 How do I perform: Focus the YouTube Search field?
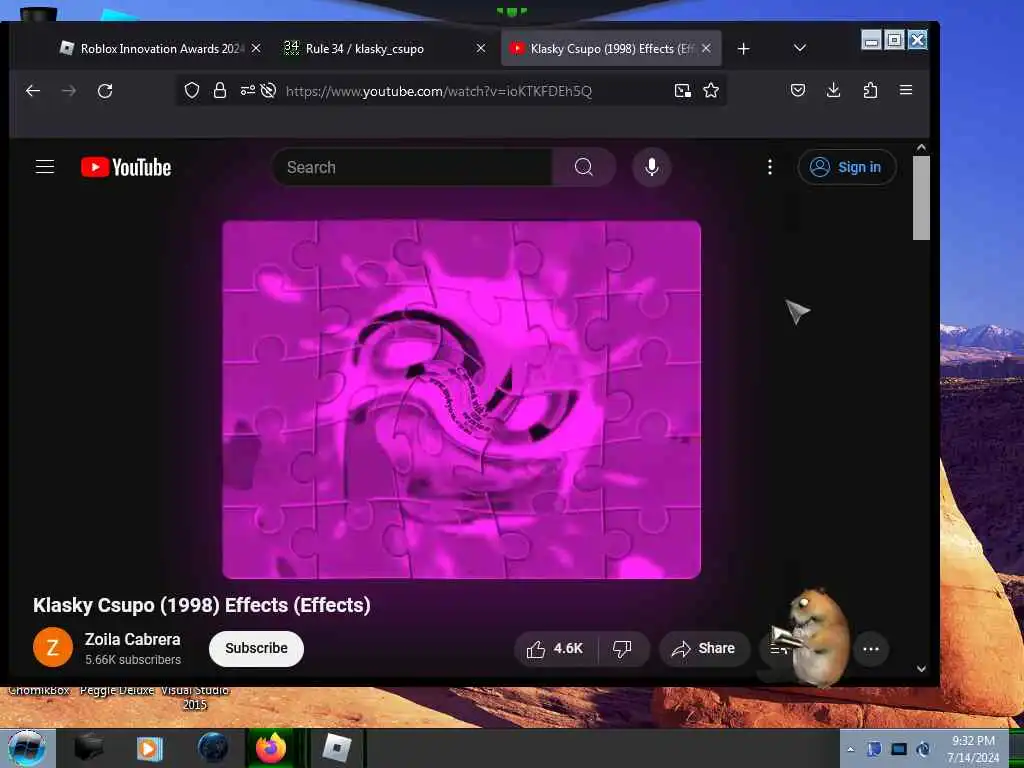(x=413, y=167)
